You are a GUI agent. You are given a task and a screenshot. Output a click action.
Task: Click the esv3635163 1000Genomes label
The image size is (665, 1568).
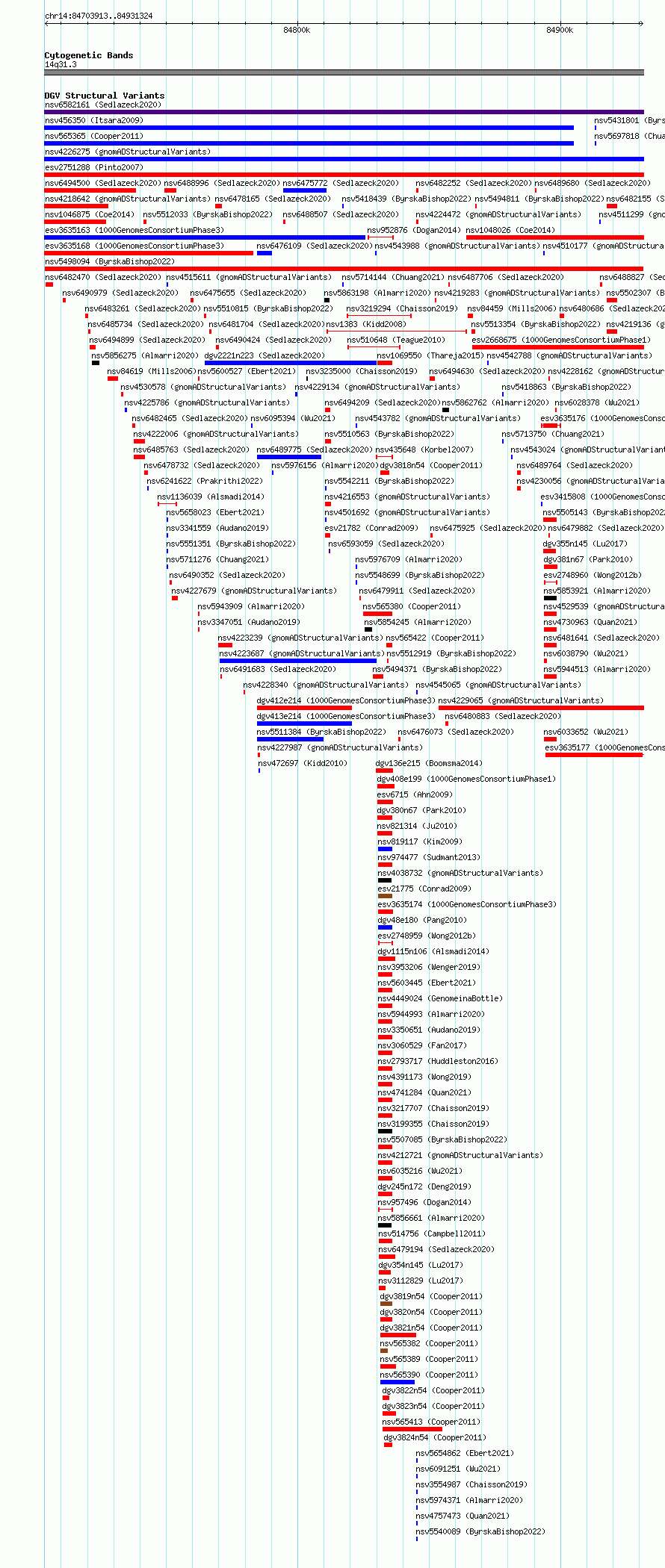coord(134,230)
